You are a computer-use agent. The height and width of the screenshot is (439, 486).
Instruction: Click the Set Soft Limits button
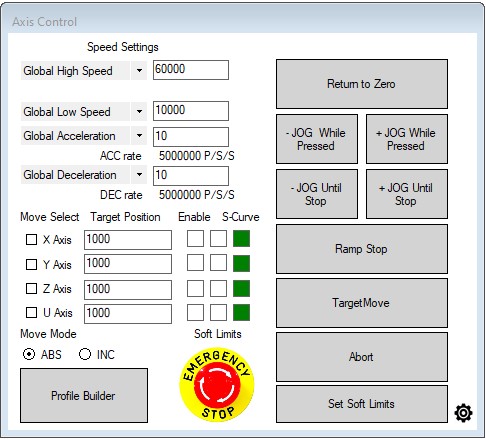(362, 404)
